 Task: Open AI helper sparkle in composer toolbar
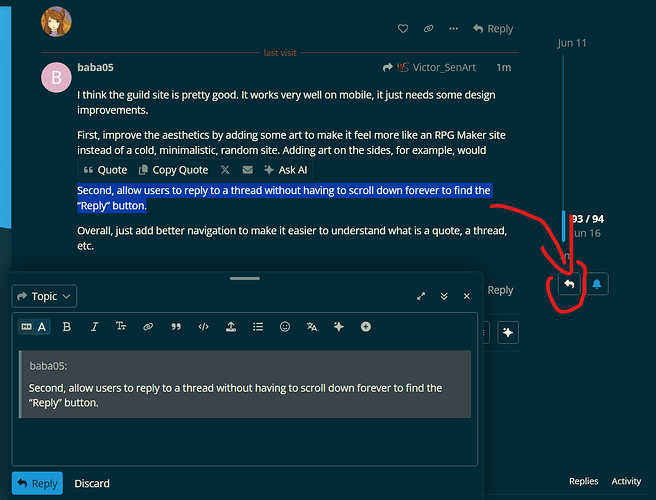339,327
